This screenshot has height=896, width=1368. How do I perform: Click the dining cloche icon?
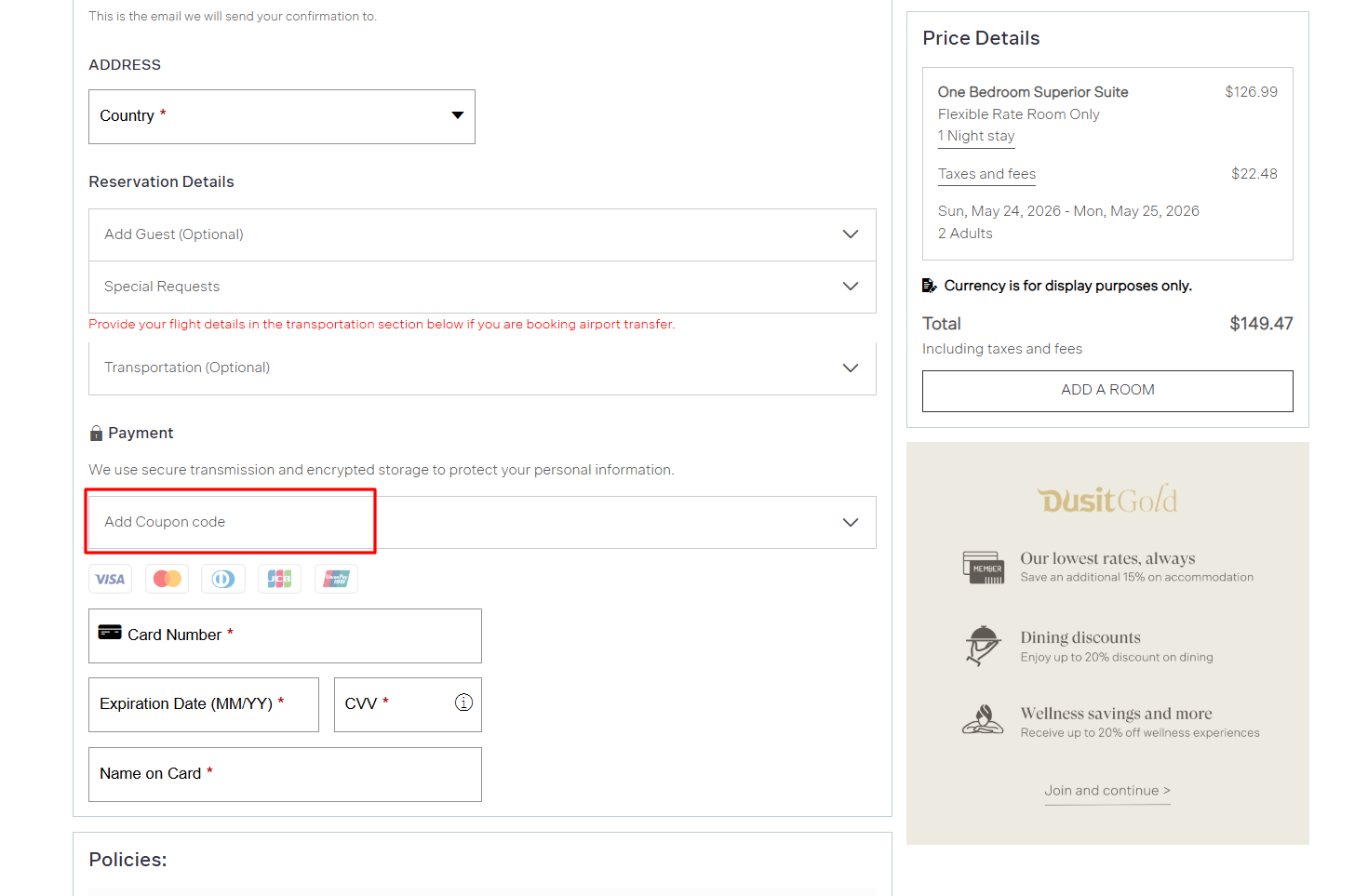tap(983, 646)
